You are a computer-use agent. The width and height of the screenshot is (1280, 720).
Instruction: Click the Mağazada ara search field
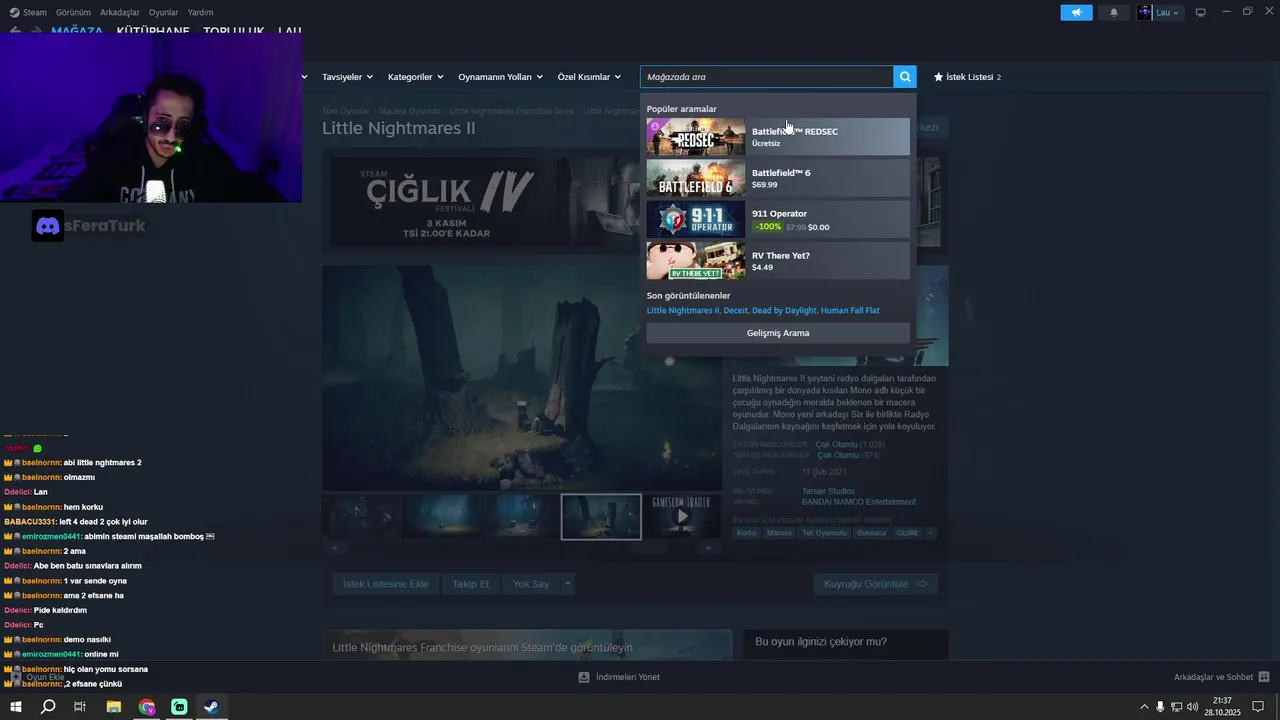coord(767,77)
